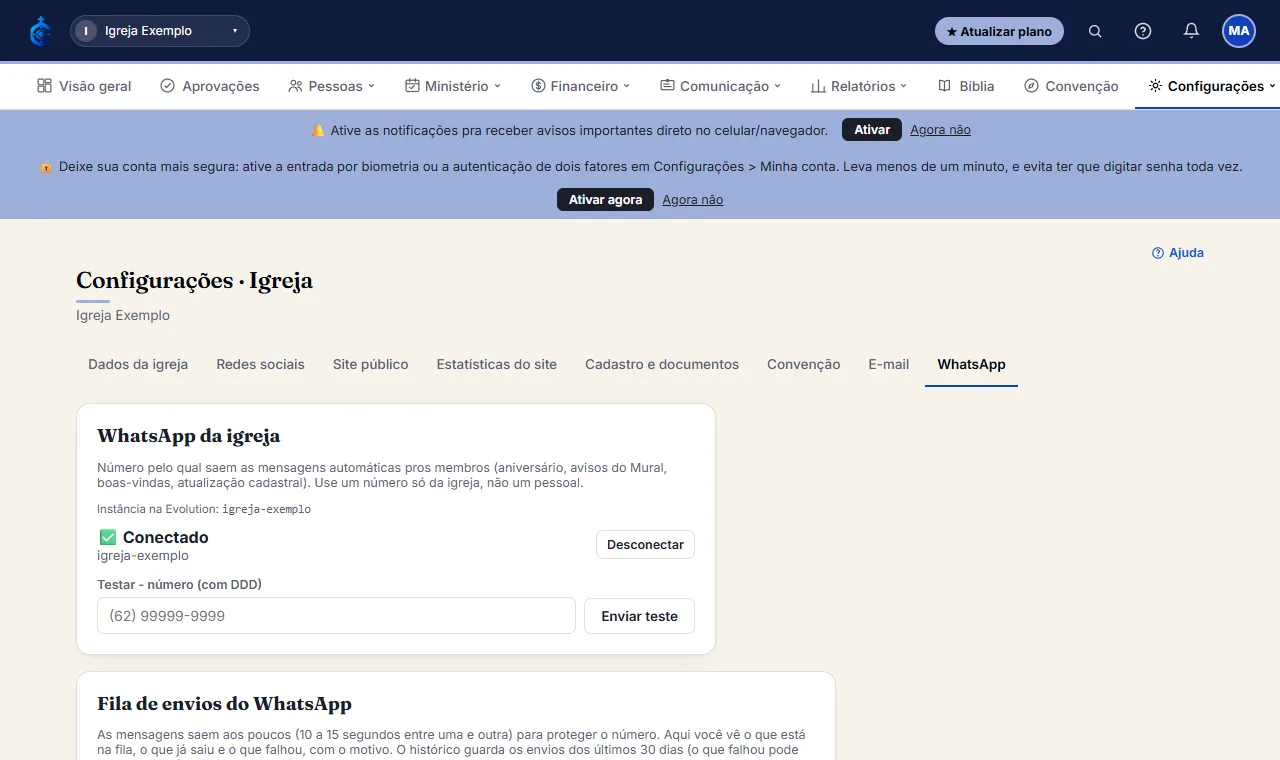Click the Aprovações checkmark icon
This screenshot has height=760, width=1280.
pos(168,86)
